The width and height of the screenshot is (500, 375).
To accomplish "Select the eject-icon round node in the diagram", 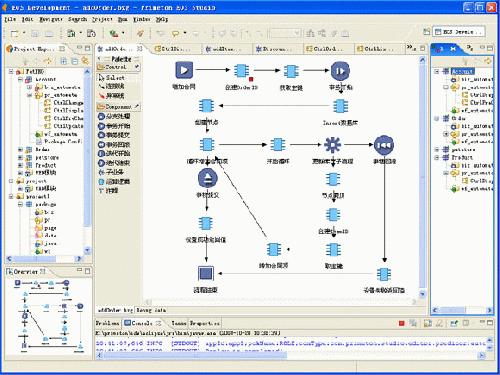I will coord(207,178).
